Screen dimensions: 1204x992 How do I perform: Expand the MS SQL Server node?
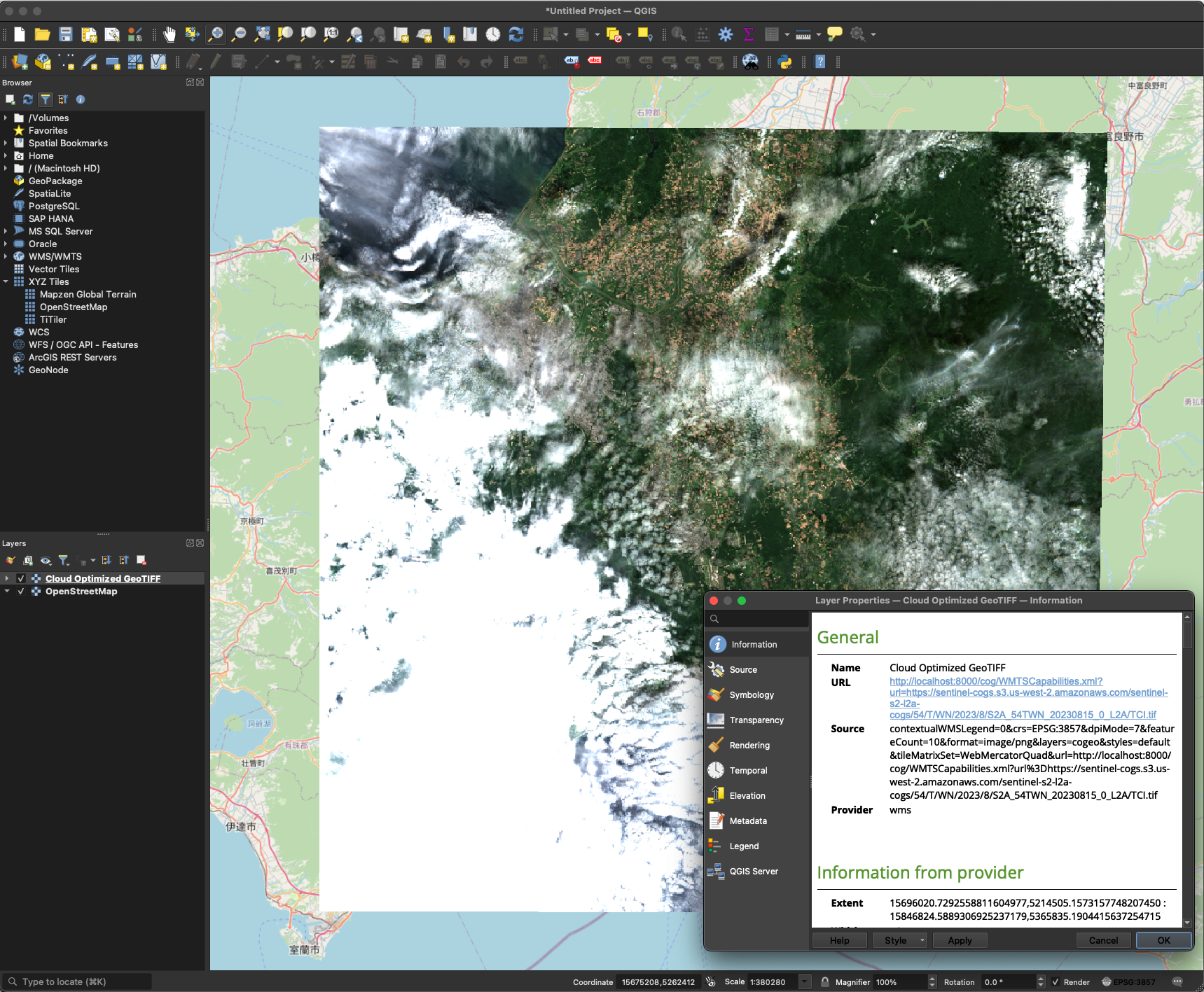[6, 232]
